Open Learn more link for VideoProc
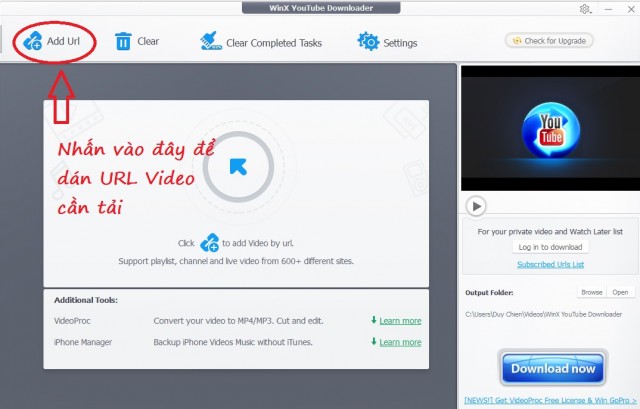The width and height of the screenshot is (640, 409). 400,321
